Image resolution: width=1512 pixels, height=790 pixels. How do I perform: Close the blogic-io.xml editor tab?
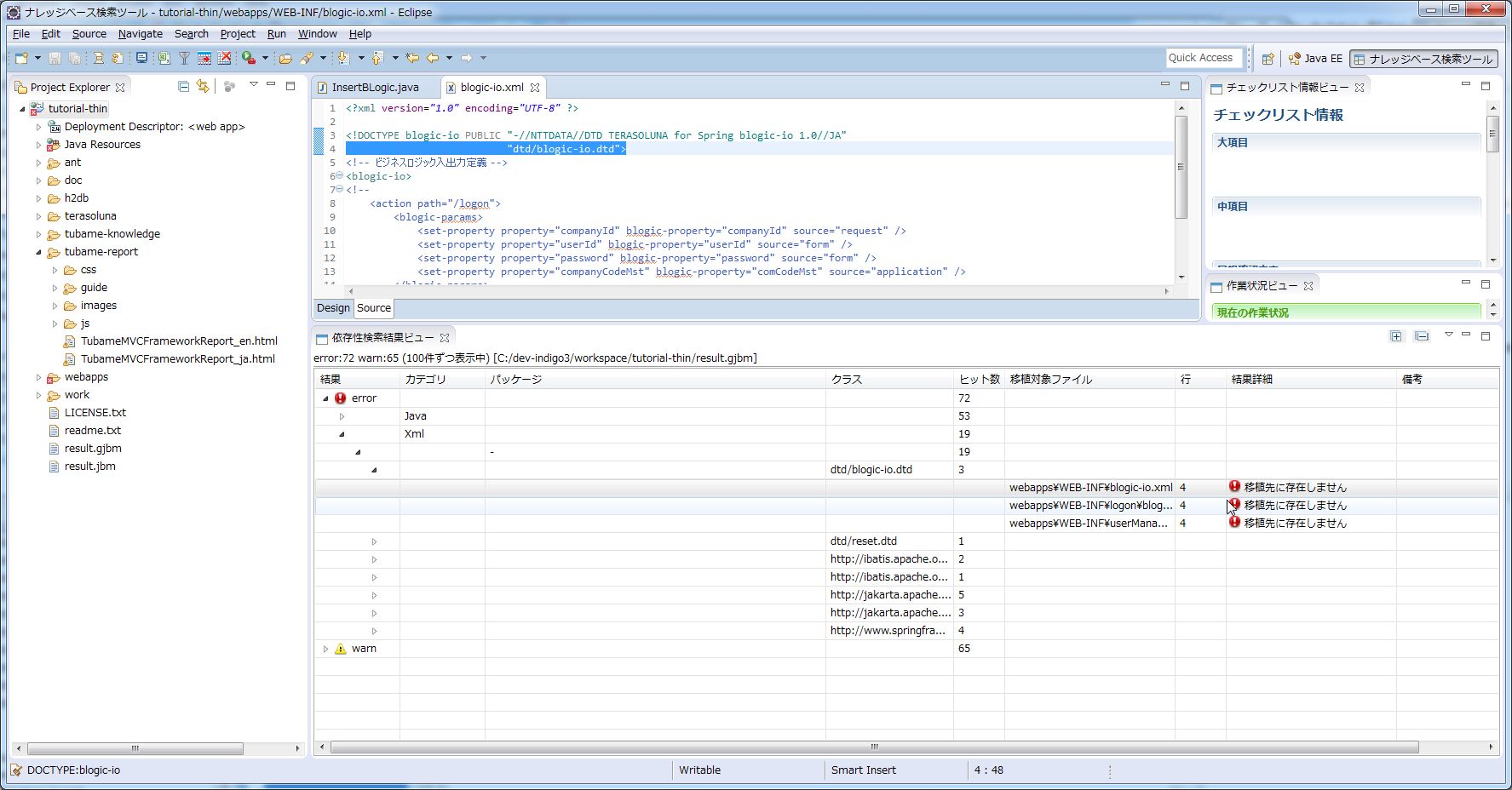pos(535,87)
